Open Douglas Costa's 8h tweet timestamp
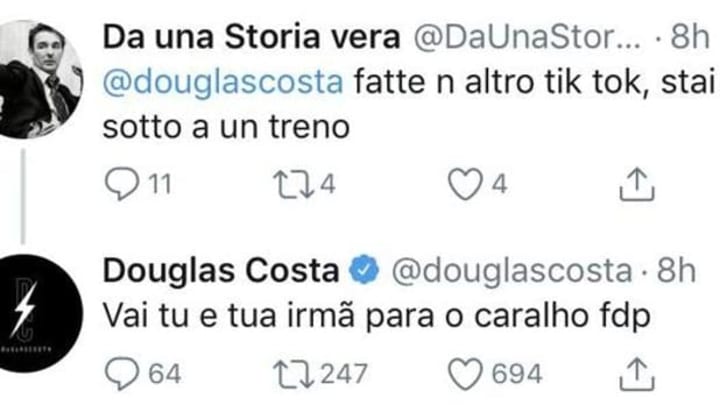 point(676,270)
